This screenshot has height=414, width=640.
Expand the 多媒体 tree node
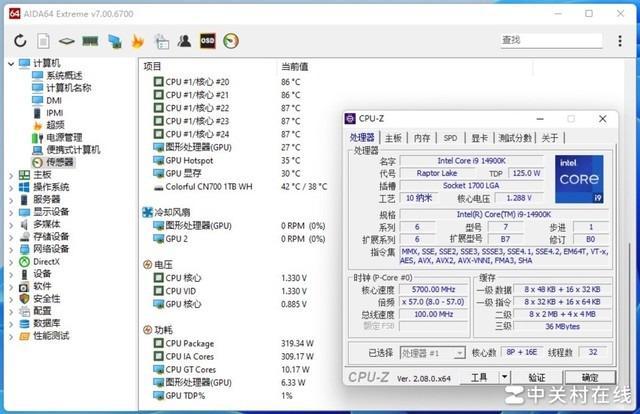(11, 225)
